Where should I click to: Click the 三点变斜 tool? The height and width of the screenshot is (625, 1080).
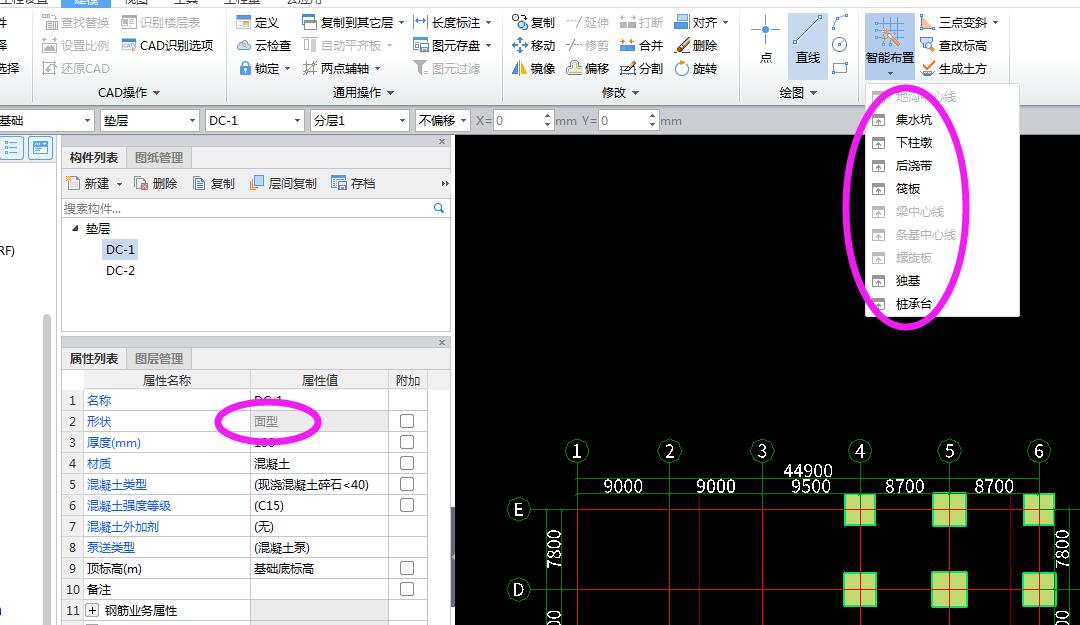pos(959,23)
